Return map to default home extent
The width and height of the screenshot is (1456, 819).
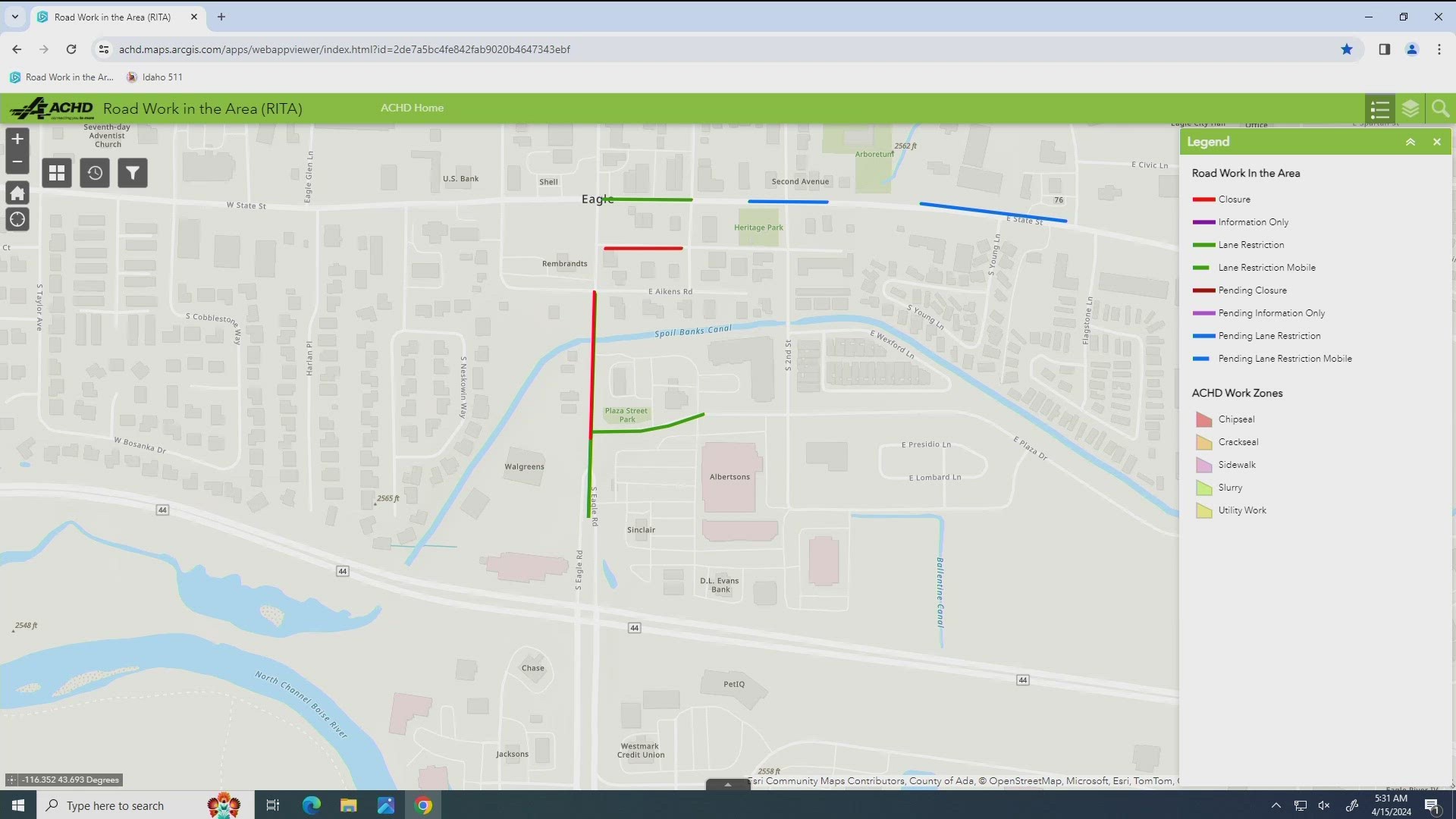click(x=17, y=193)
